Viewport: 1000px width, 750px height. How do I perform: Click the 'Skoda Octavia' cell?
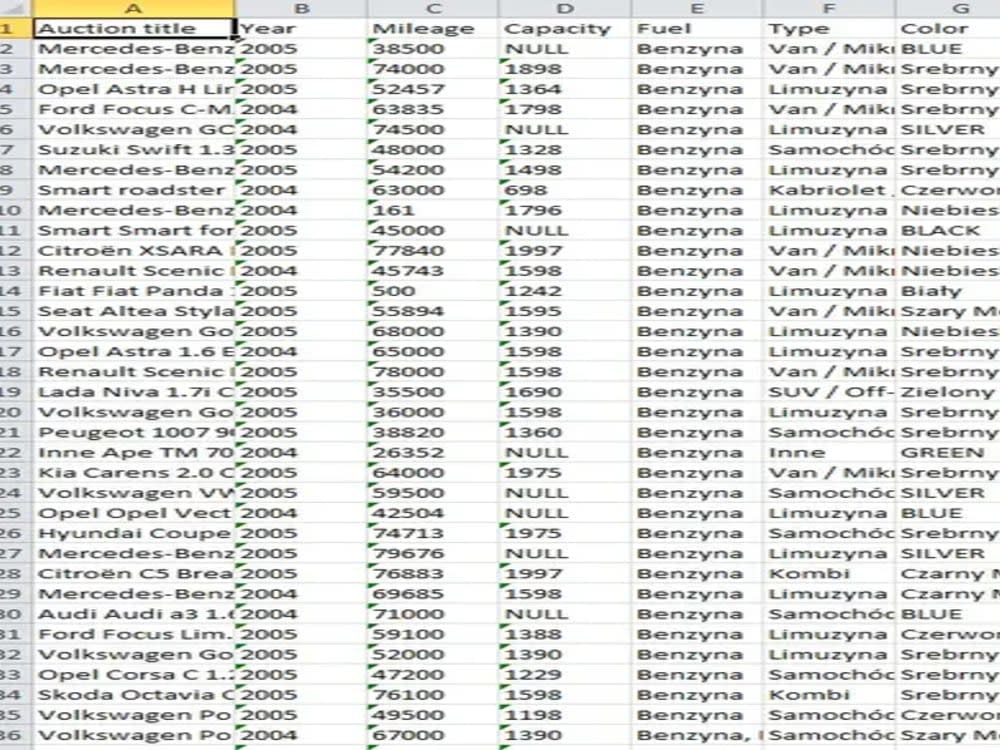133,695
